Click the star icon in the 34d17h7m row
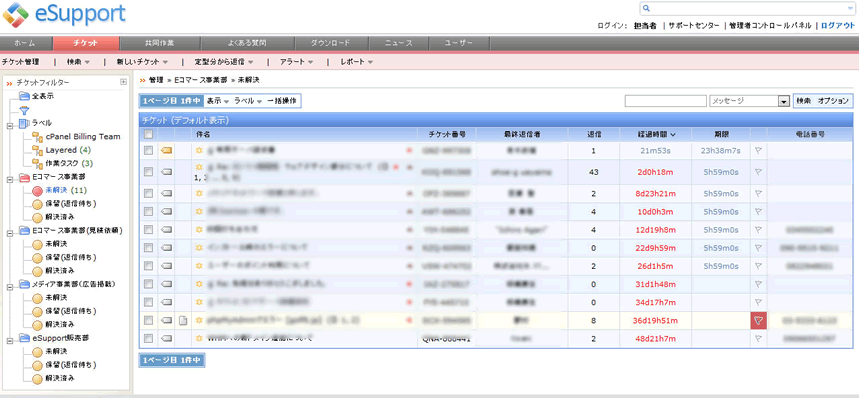The image size is (859, 398). (199, 302)
